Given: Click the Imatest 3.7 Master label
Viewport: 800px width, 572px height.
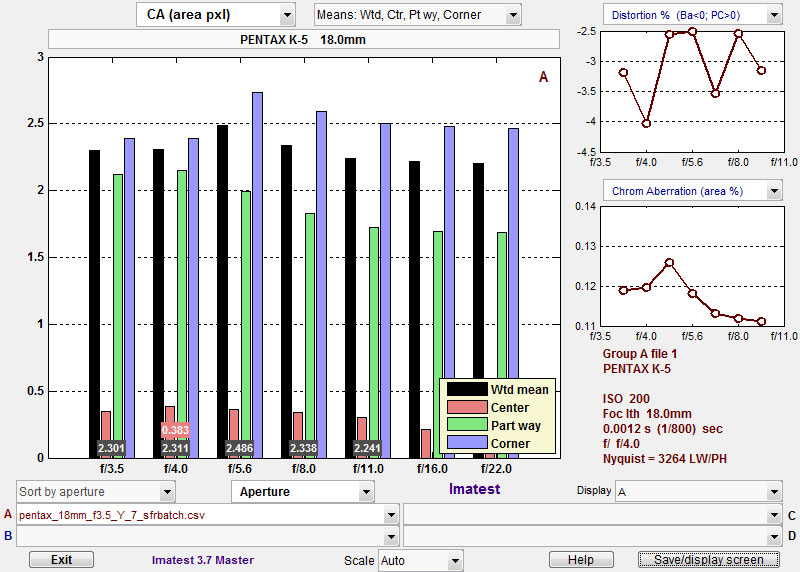Looking at the screenshot, I should (203, 560).
